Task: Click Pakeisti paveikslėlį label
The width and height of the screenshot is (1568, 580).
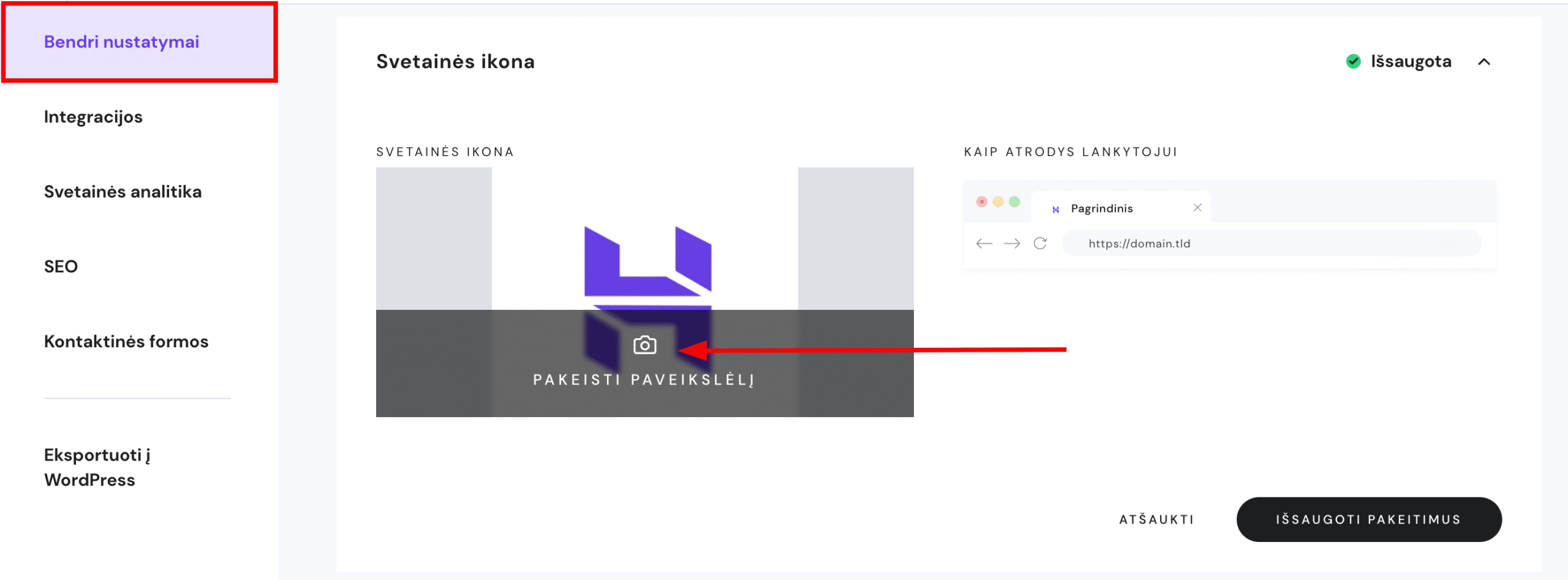Action: (x=644, y=380)
